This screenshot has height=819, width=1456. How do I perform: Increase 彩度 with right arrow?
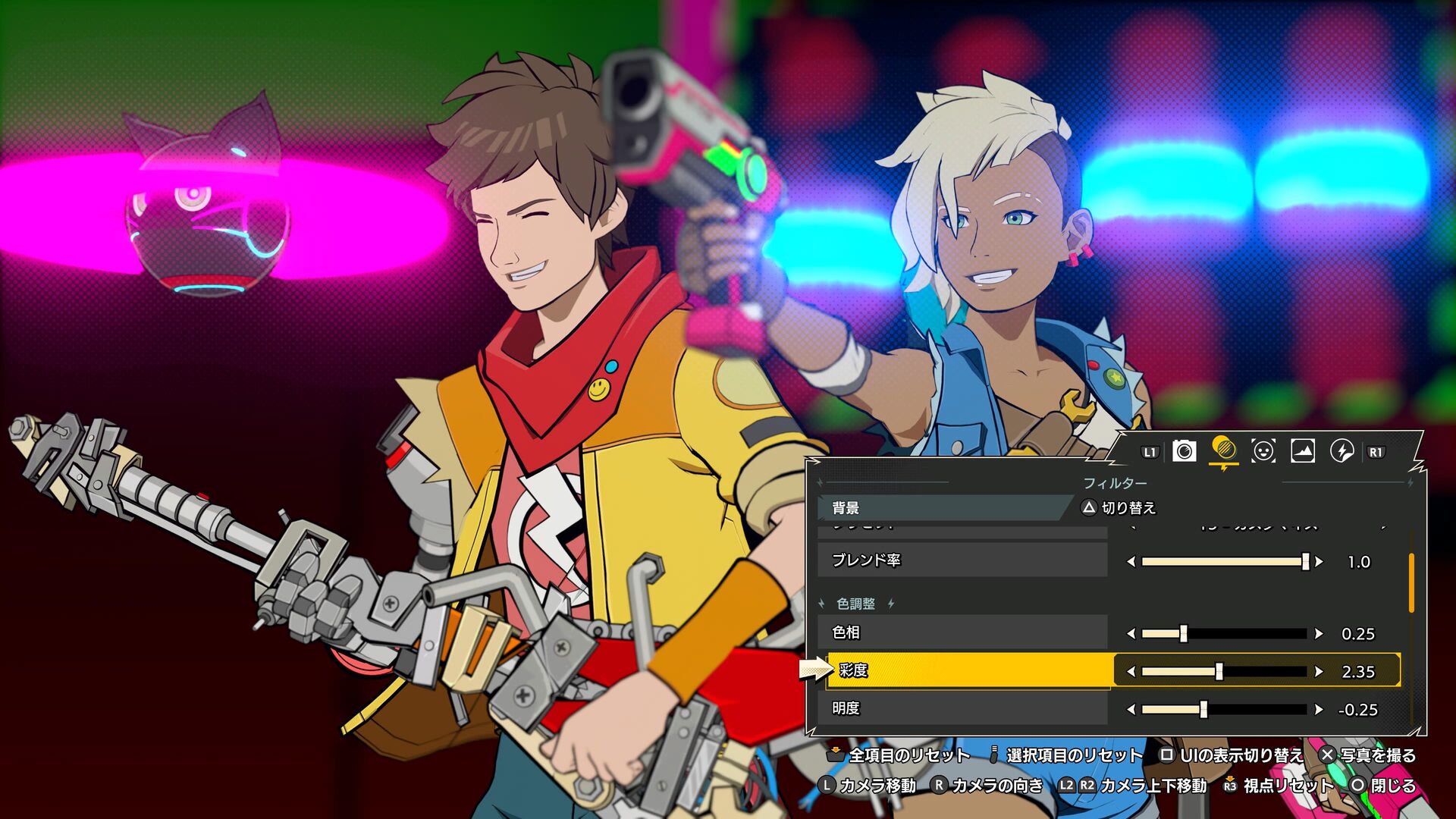(1319, 672)
